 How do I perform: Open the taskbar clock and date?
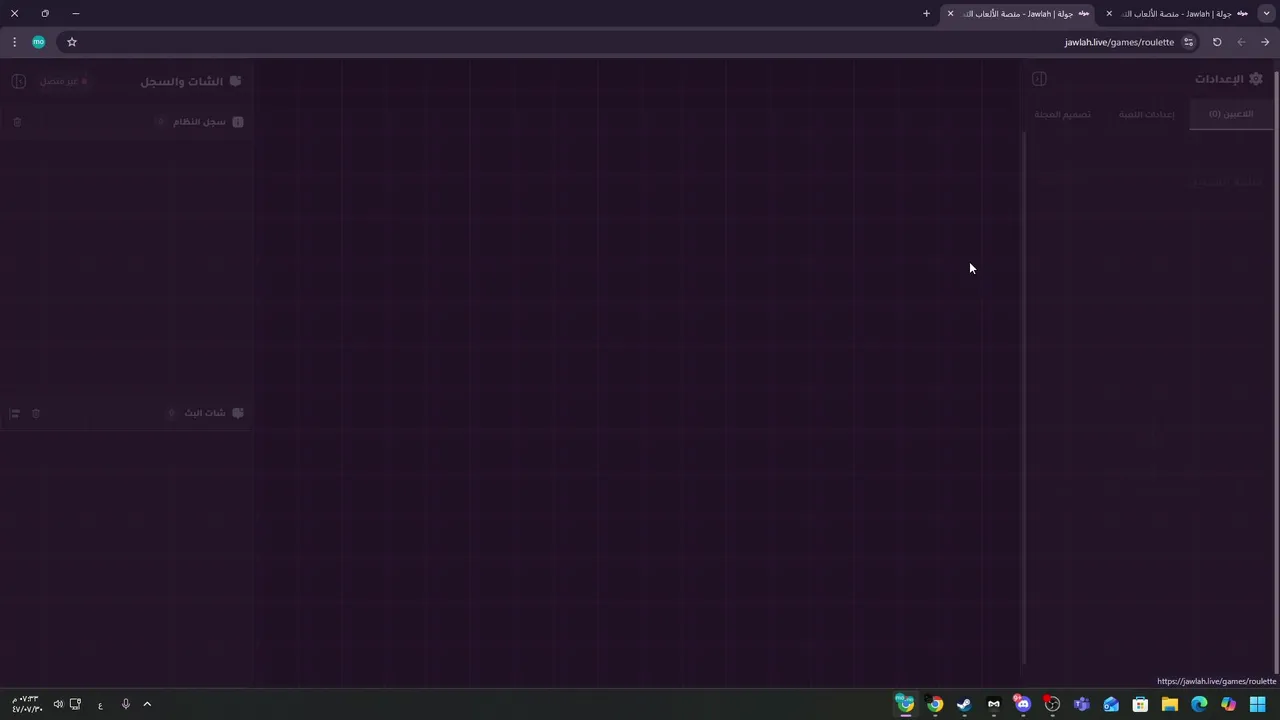pyautogui.click(x=26, y=704)
